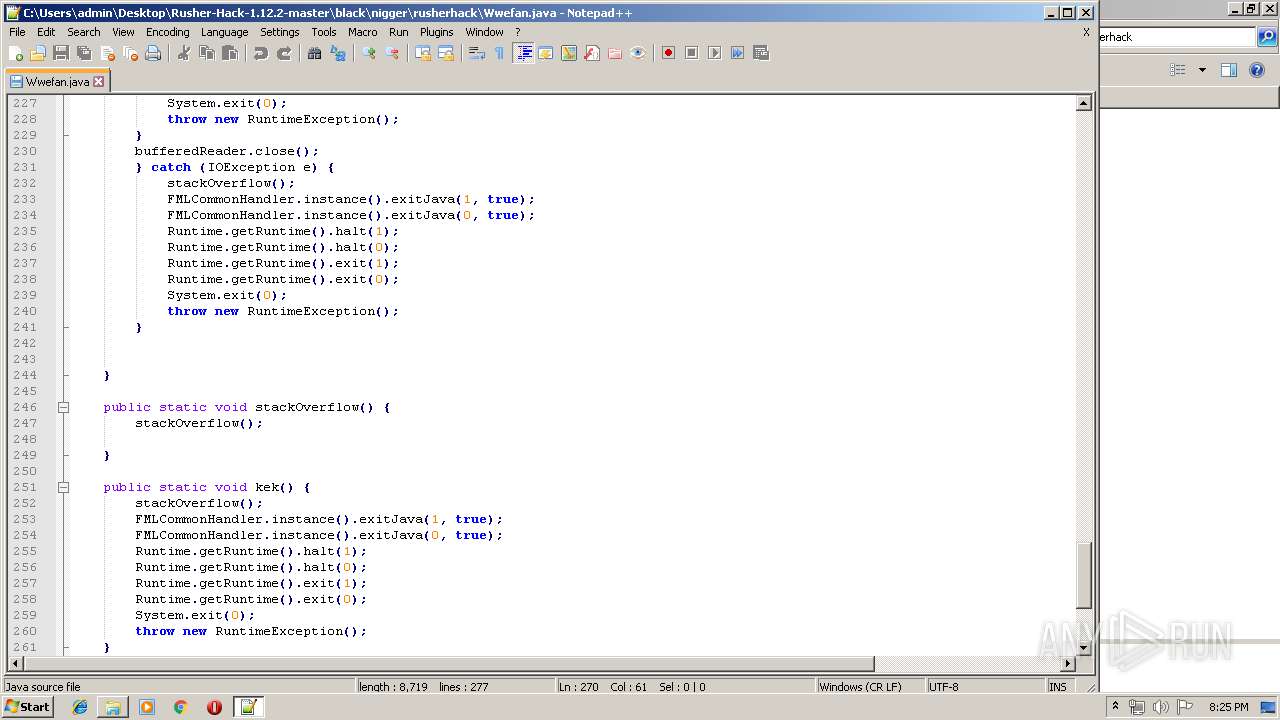
Task: Collapse the kek() method fold marker
Action: coord(63,487)
